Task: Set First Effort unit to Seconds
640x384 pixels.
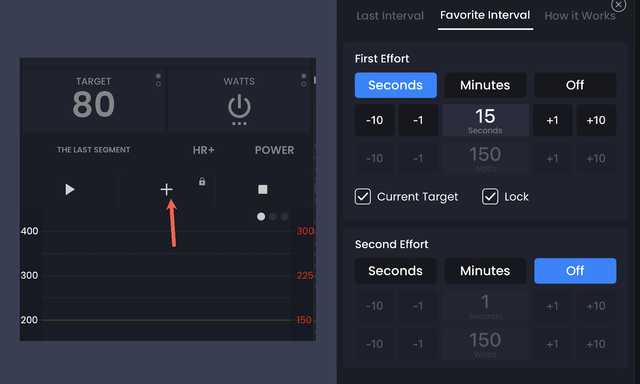Action: (x=396, y=85)
